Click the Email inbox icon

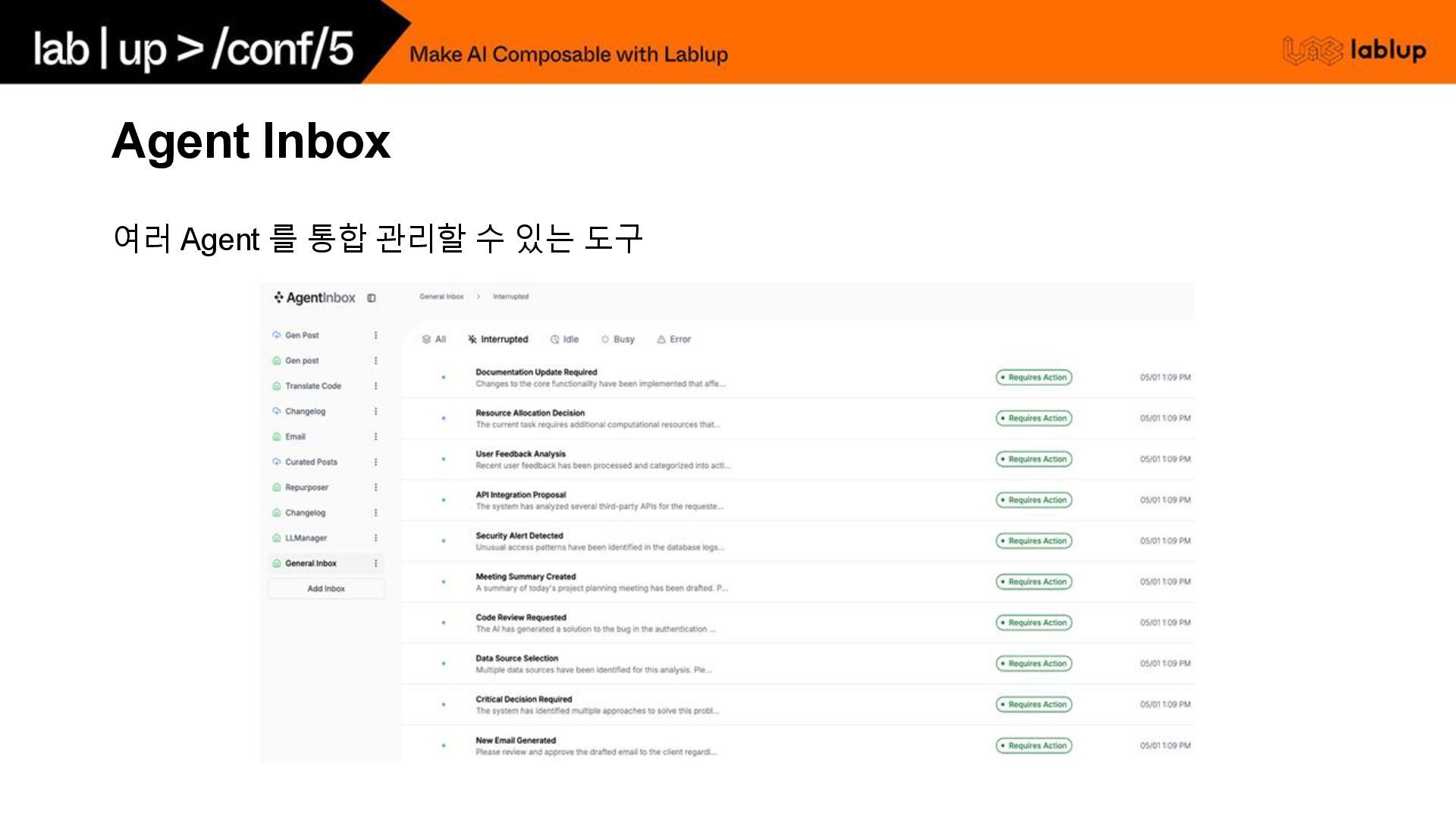pyautogui.click(x=277, y=437)
